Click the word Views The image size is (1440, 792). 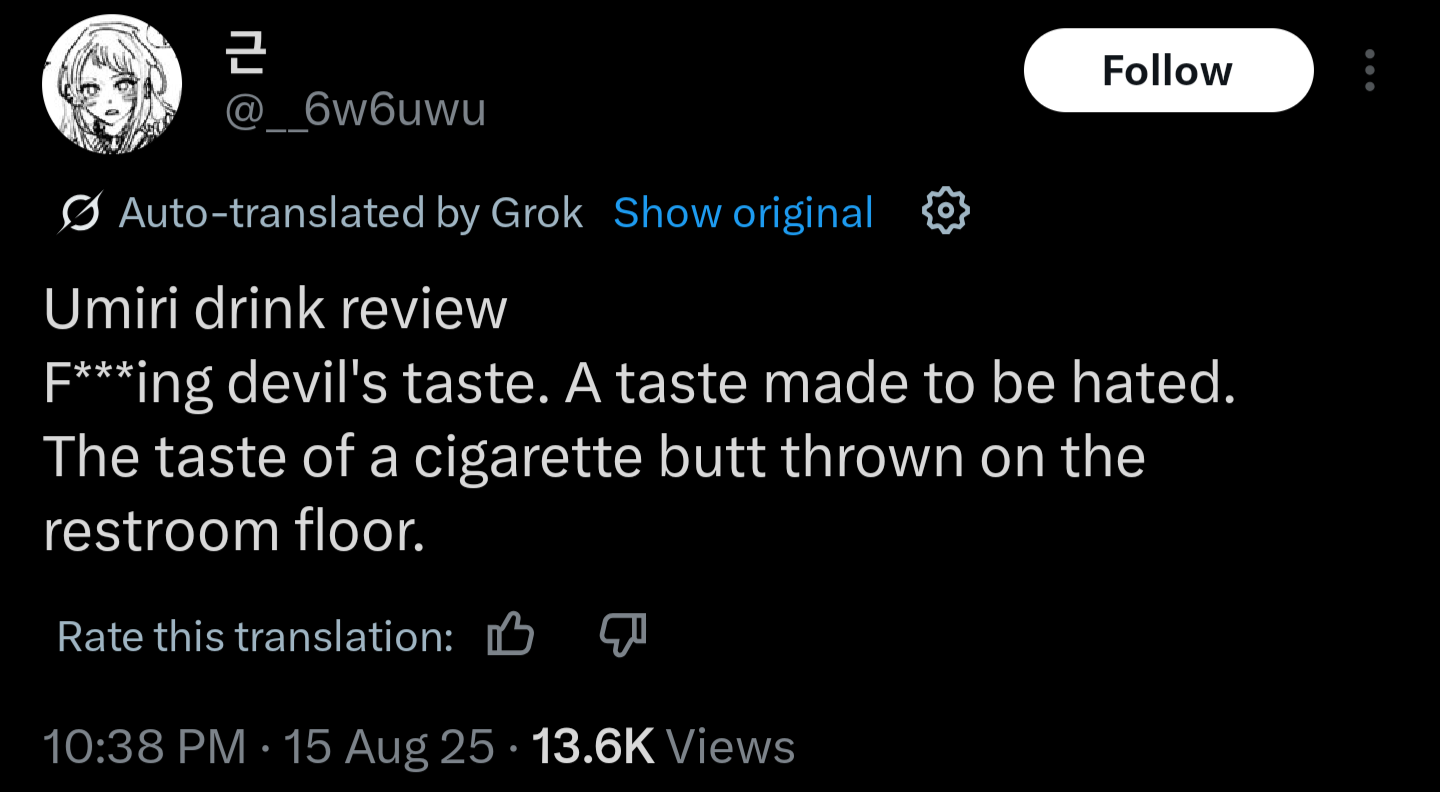pyautogui.click(x=729, y=747)
